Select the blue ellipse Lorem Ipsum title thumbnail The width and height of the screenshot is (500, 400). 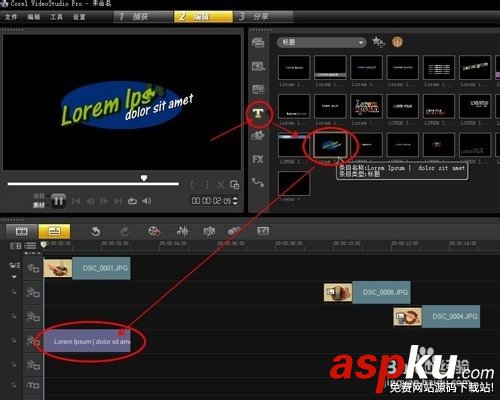(330, 145)
